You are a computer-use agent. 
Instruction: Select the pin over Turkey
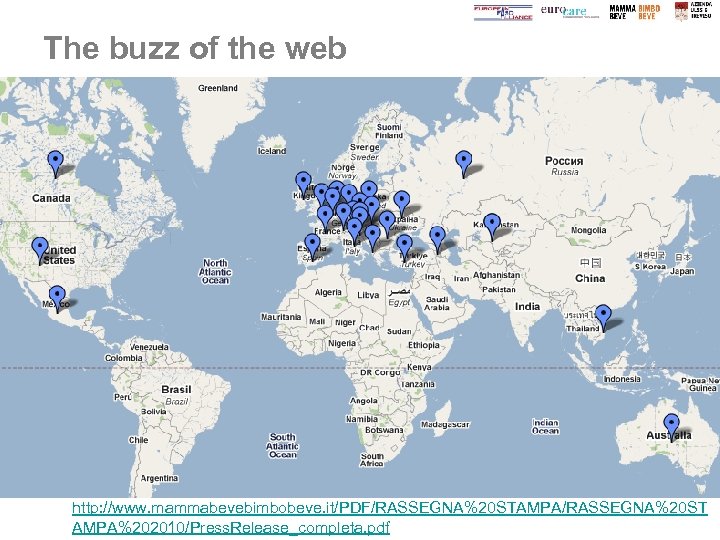pos(405,248)
